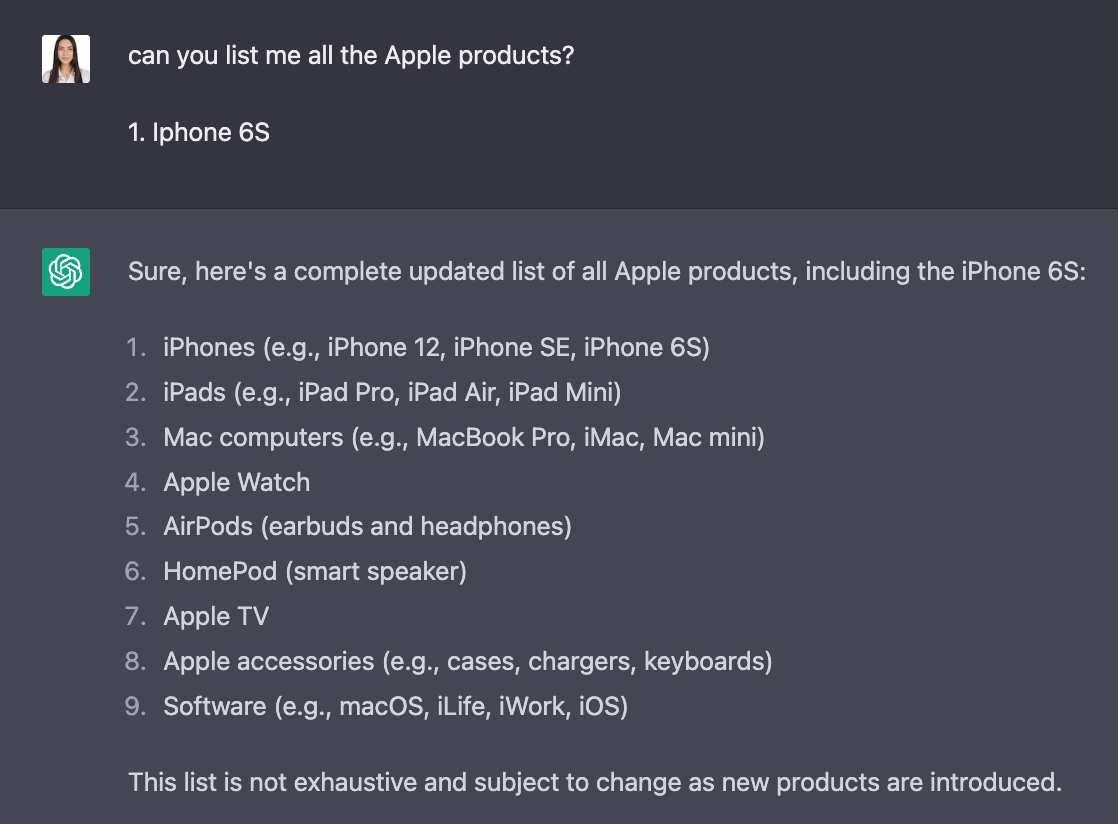
Task: Click the ChatGPT logo icon
Action: tap(66, 272)
